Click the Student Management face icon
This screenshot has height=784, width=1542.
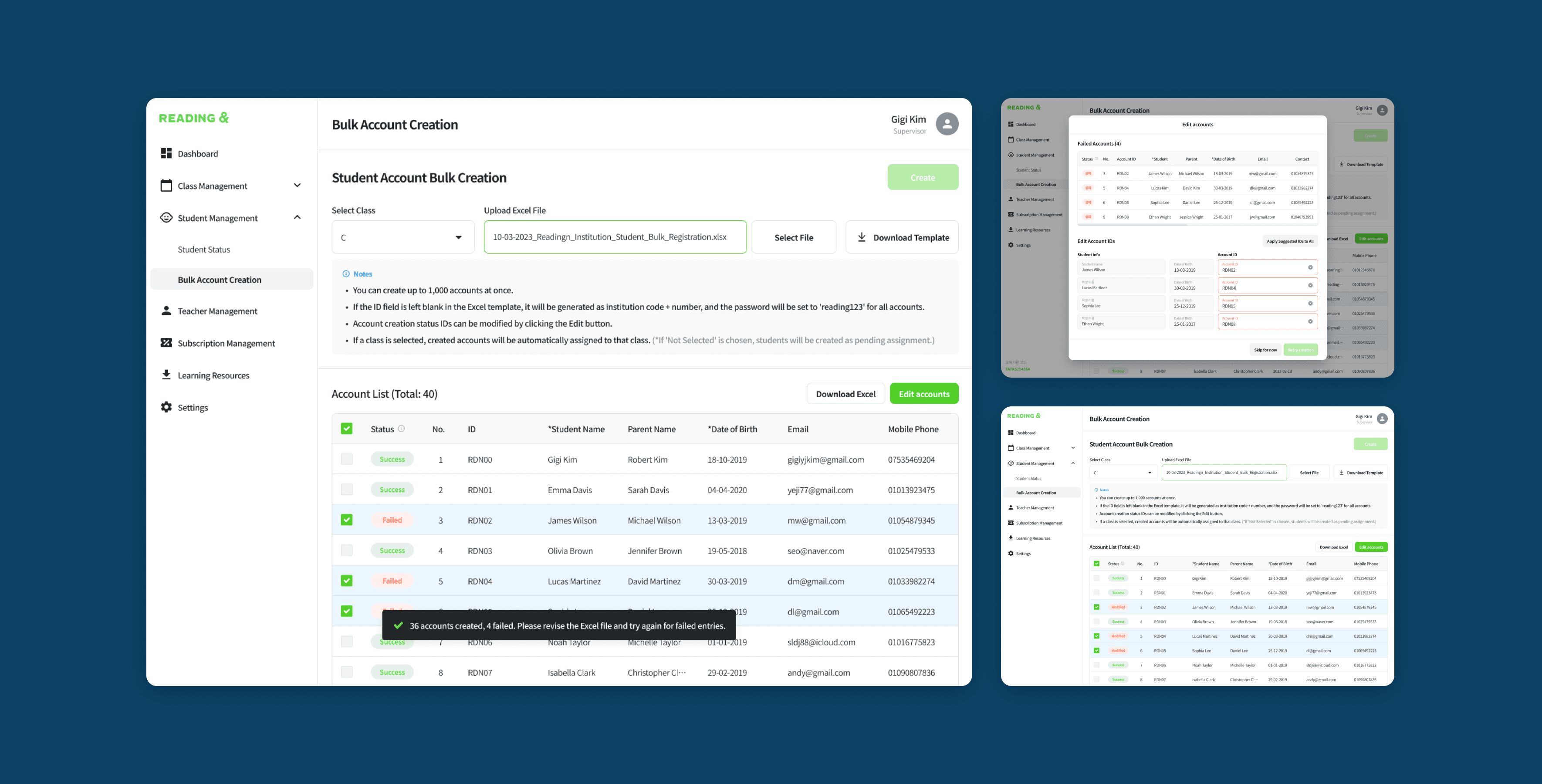[x=166, y=217]
